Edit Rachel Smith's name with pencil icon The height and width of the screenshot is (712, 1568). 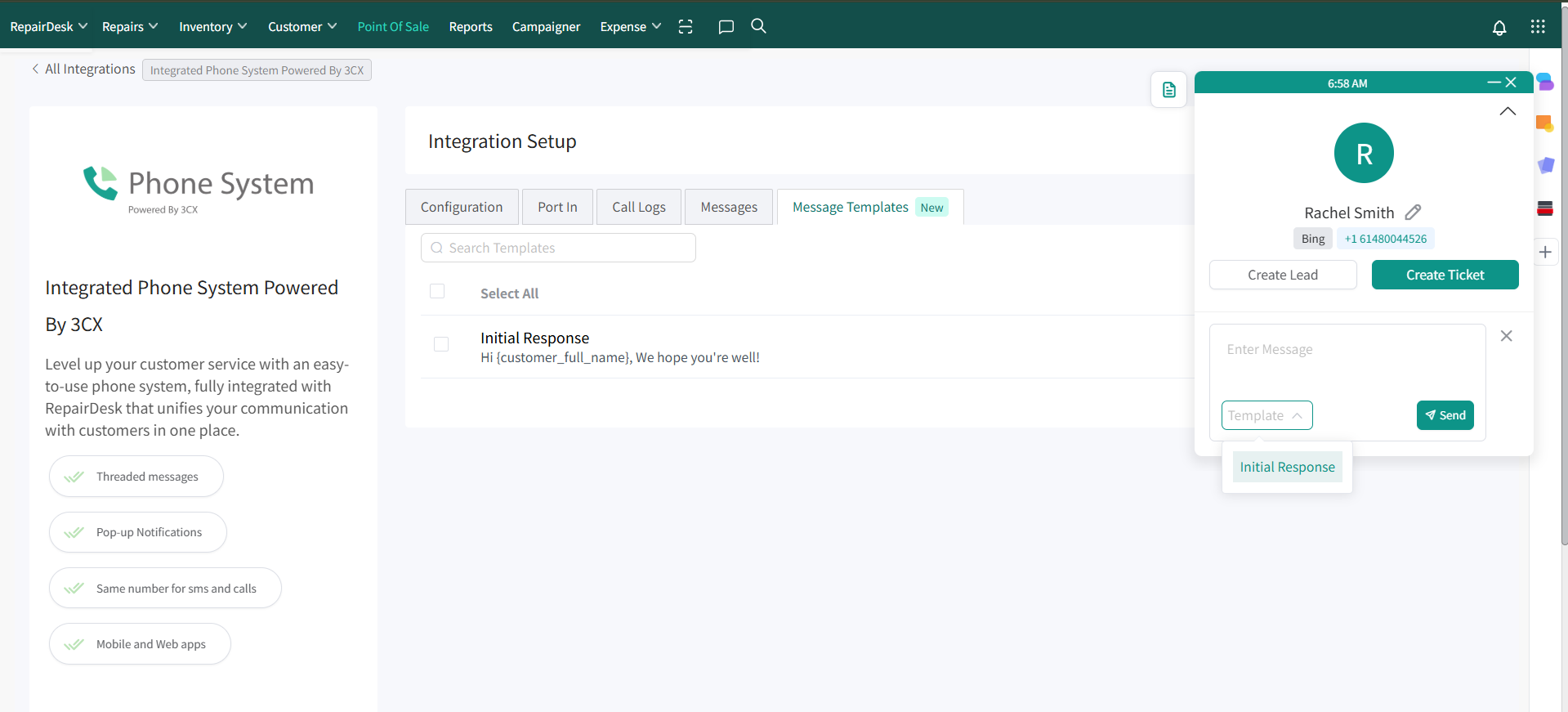[x=1413, y=213]
